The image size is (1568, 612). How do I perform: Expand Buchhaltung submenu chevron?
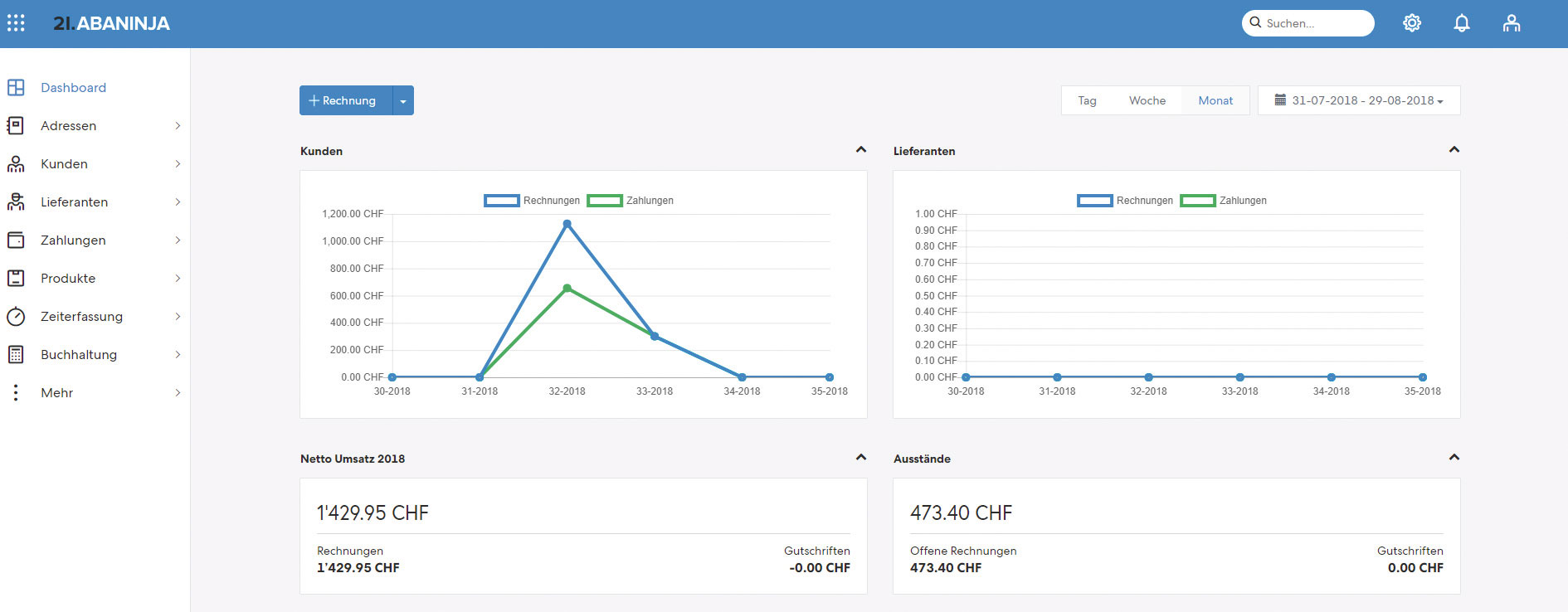pyautogui.click(x=178, y=354)
